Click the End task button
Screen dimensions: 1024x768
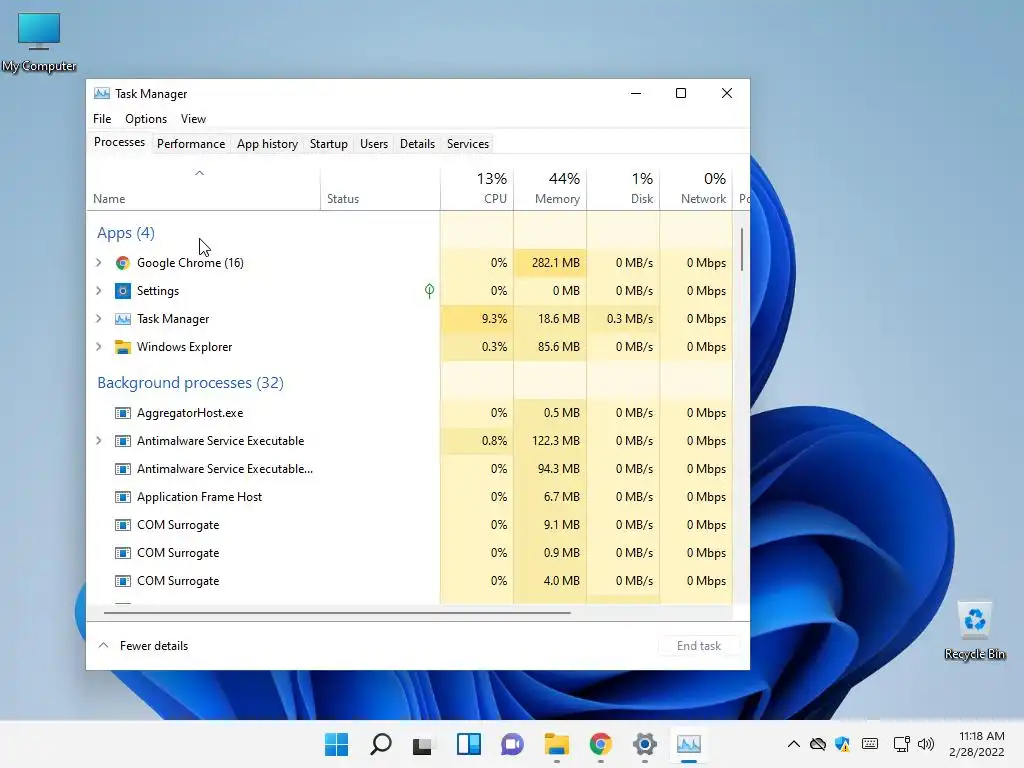coord(699,646)
